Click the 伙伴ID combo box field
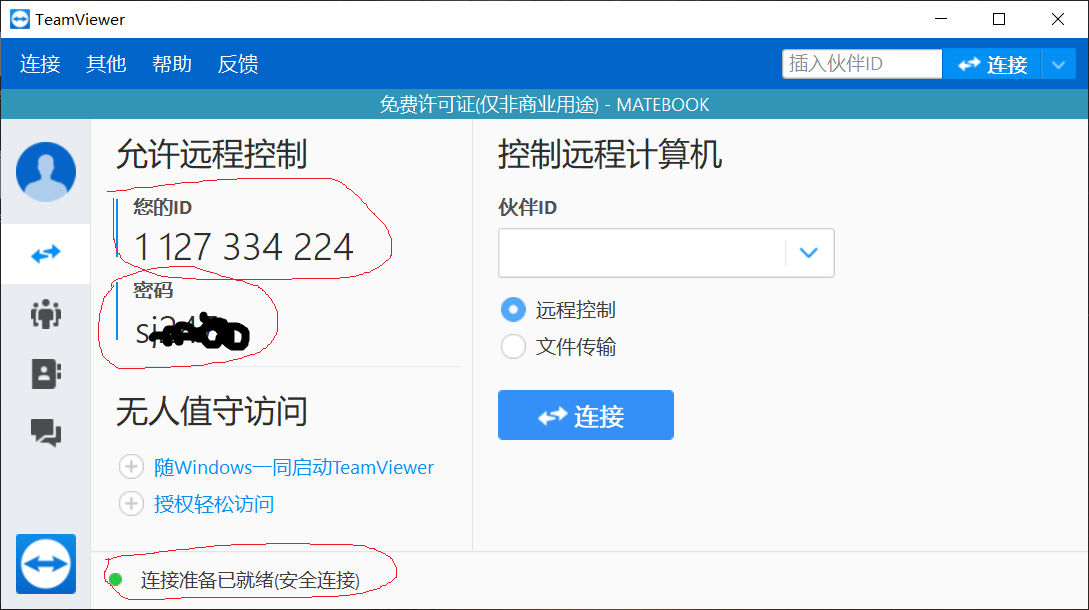Screen dimensions: 1089x610 (x=666, y=253)
